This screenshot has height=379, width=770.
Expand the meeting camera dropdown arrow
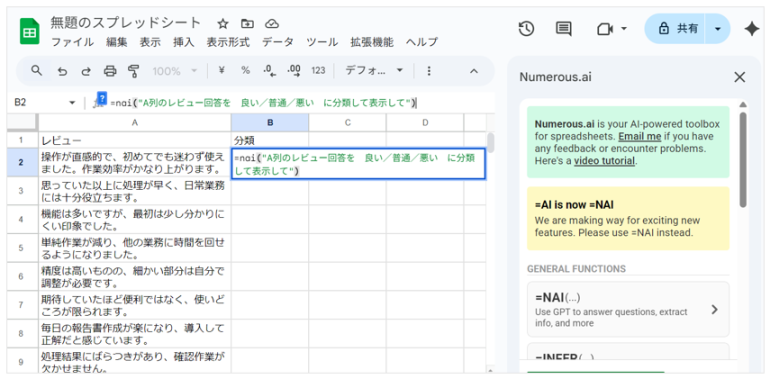click(624, 29)
